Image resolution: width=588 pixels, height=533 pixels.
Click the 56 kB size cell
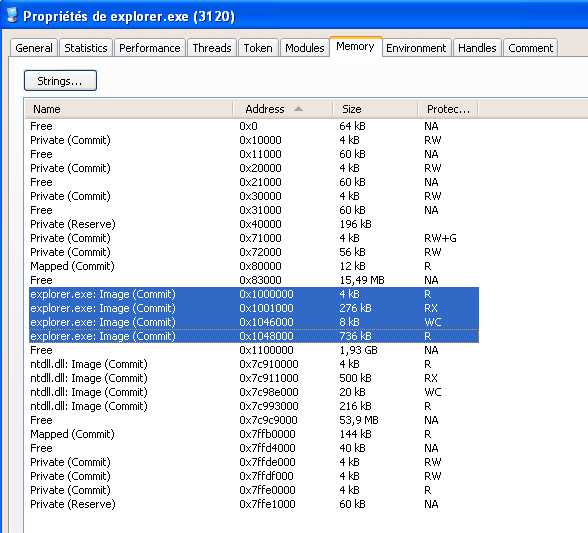tap(352, 252)
